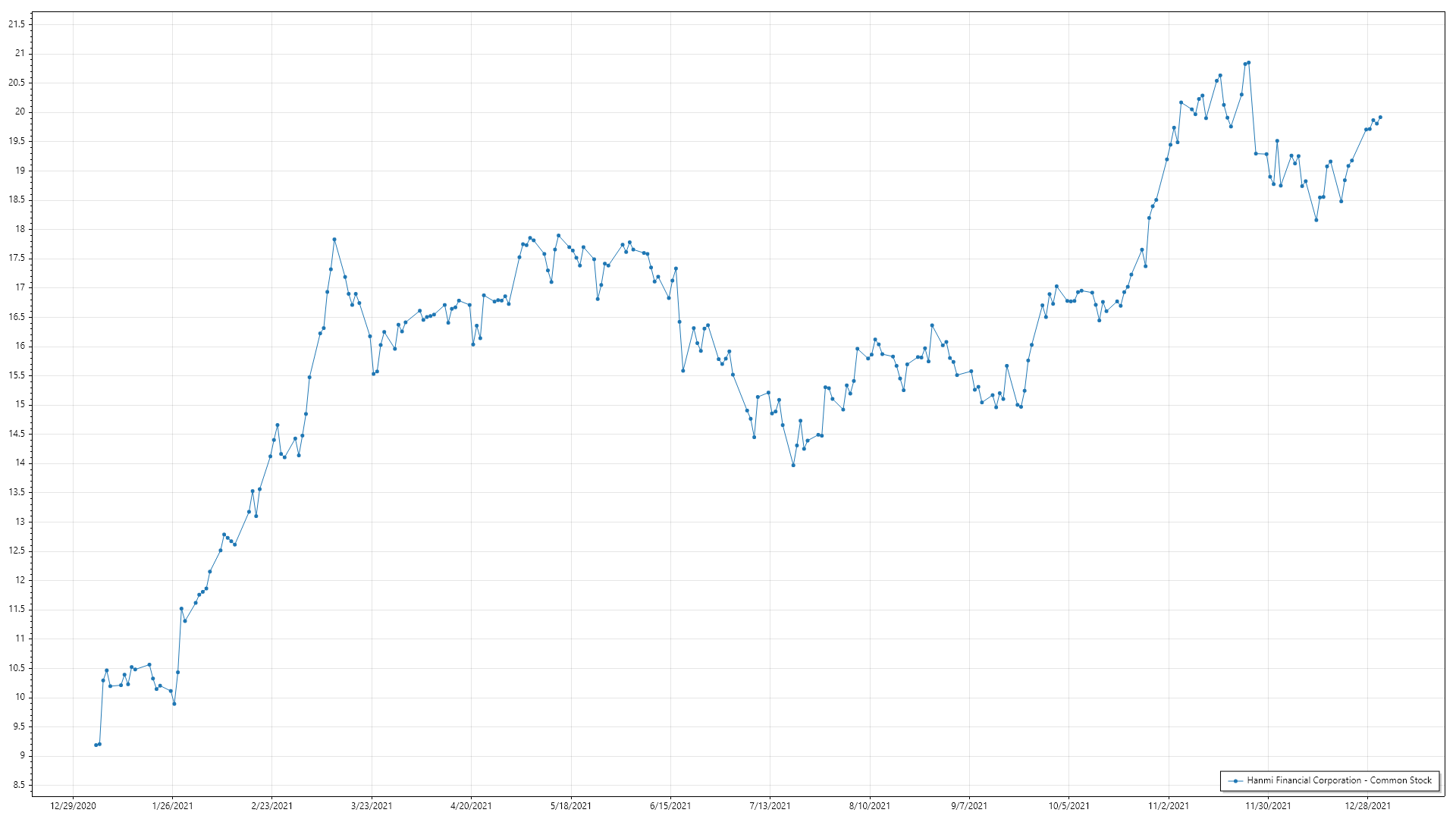1456x819 pixels.
Task: Click the first data point near 9.2
Action: pyautogui.click(x=96, y=745)
